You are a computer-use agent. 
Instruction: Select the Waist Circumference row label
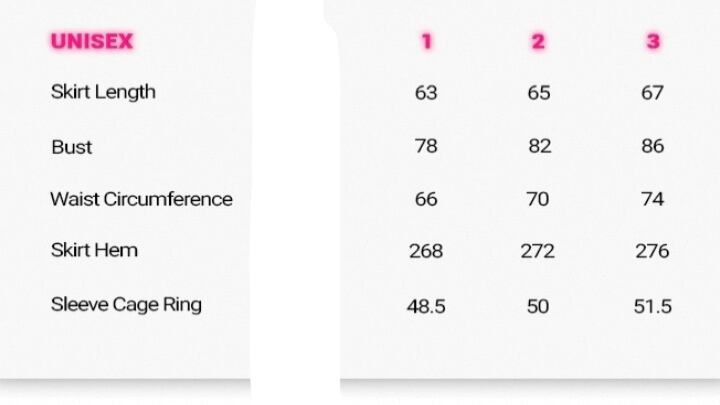coord(141,199)
